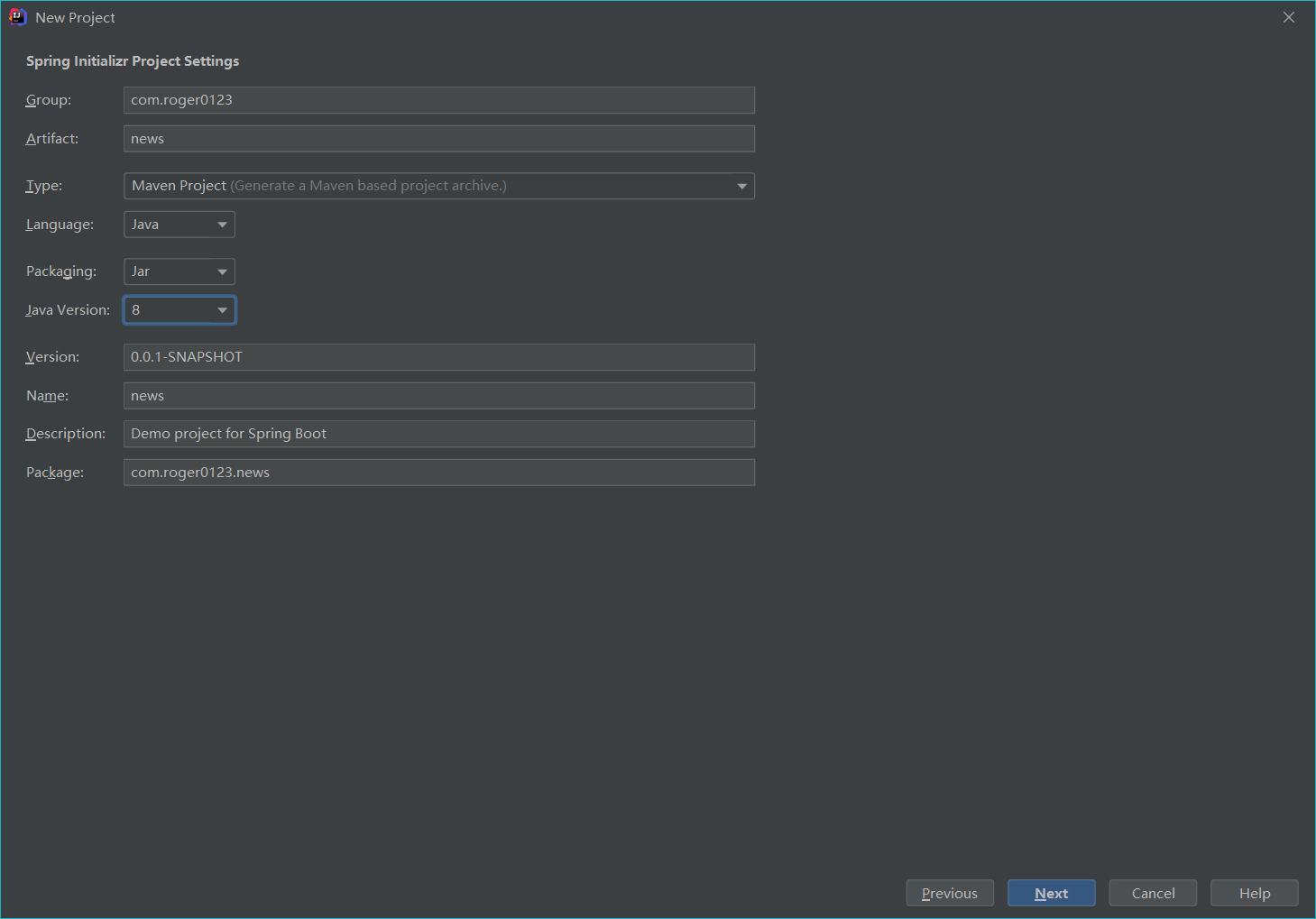
Task: Click the Packaging label
Action: [61, 271]
